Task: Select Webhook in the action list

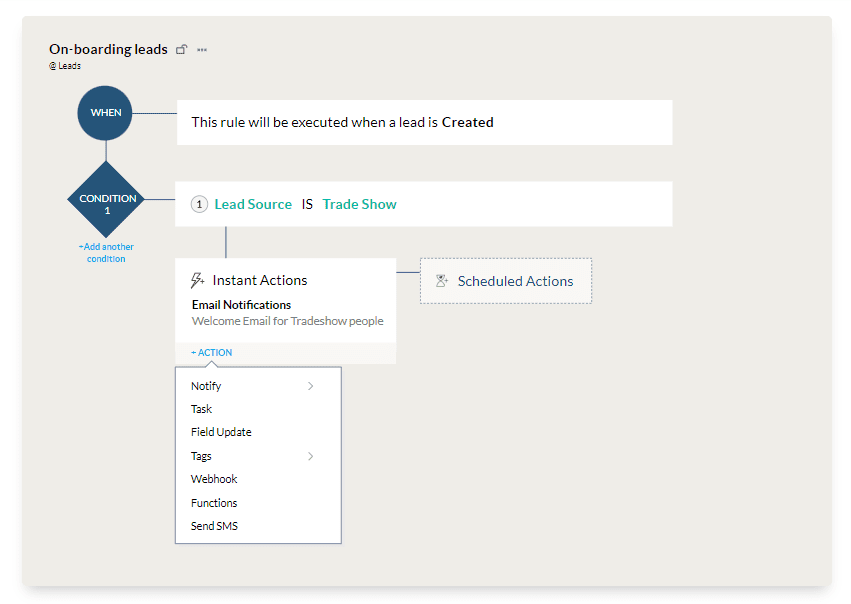Action: [214, 479]
